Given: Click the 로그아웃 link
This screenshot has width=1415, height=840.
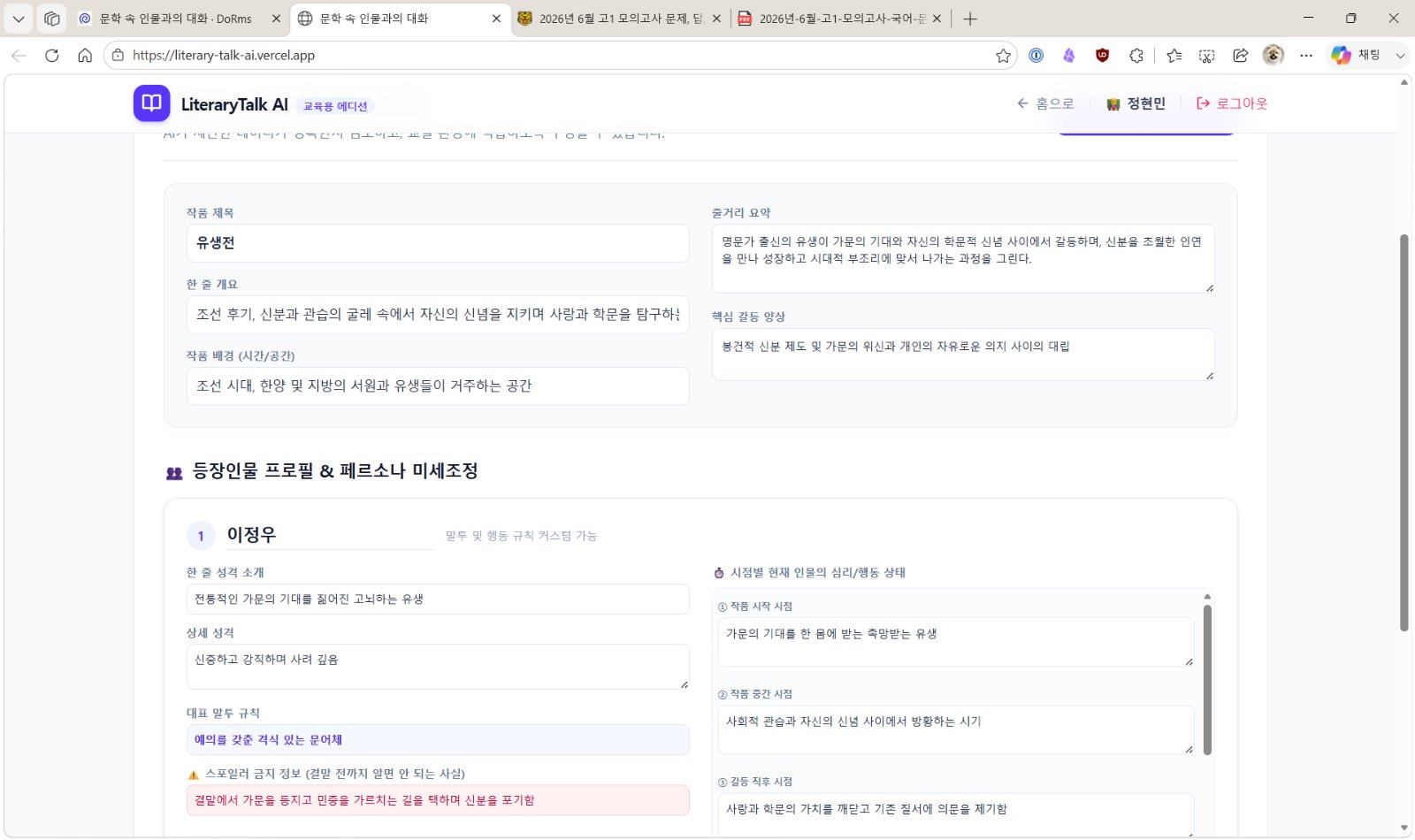Looking at the screenshot, I should click(1232, 103).
